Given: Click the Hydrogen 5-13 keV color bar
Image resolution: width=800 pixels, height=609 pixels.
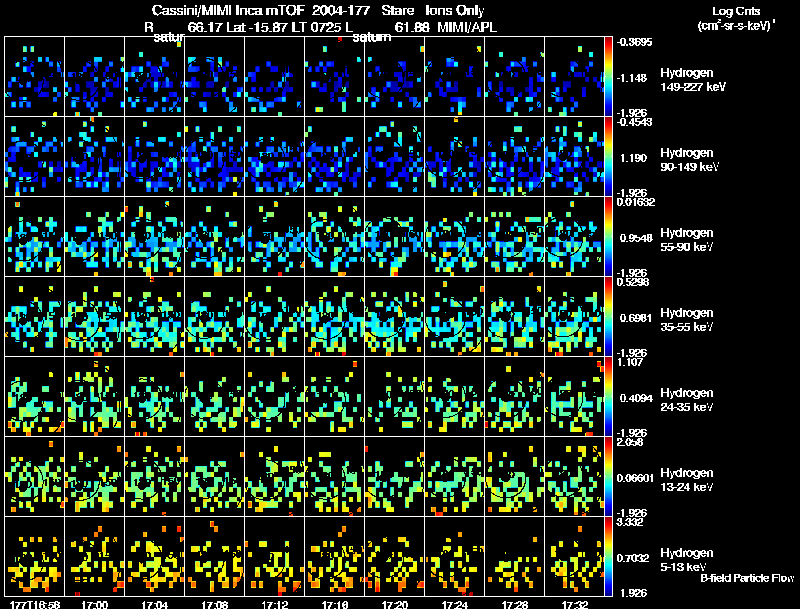Looking at the screenshot, I should [608, 556].
